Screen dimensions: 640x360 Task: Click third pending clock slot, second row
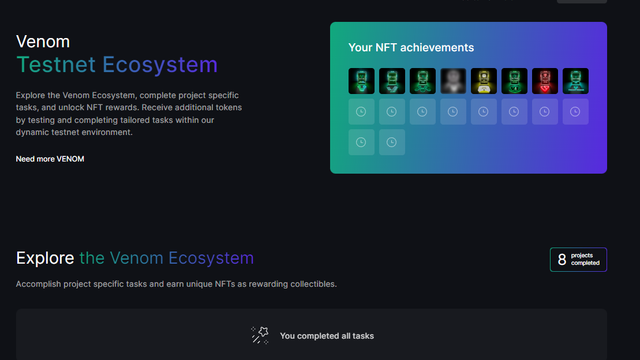(422, 111)
